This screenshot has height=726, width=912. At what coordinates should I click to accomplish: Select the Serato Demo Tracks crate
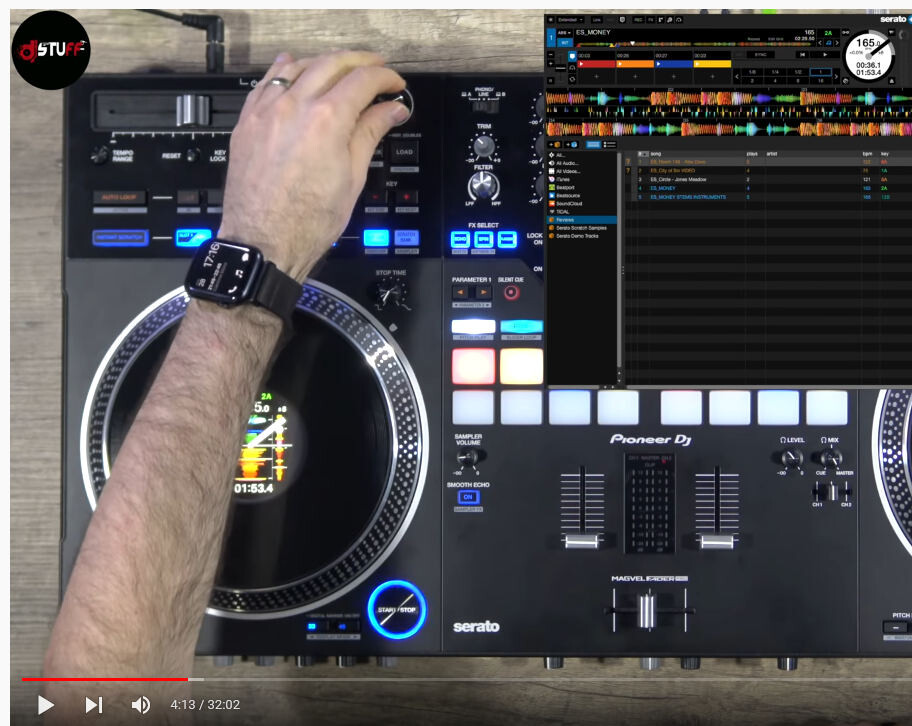coord(573,236)
